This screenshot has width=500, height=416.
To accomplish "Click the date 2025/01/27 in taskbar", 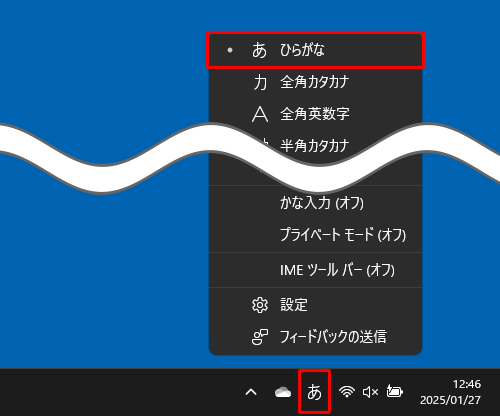I will click(x=450, y=400).
